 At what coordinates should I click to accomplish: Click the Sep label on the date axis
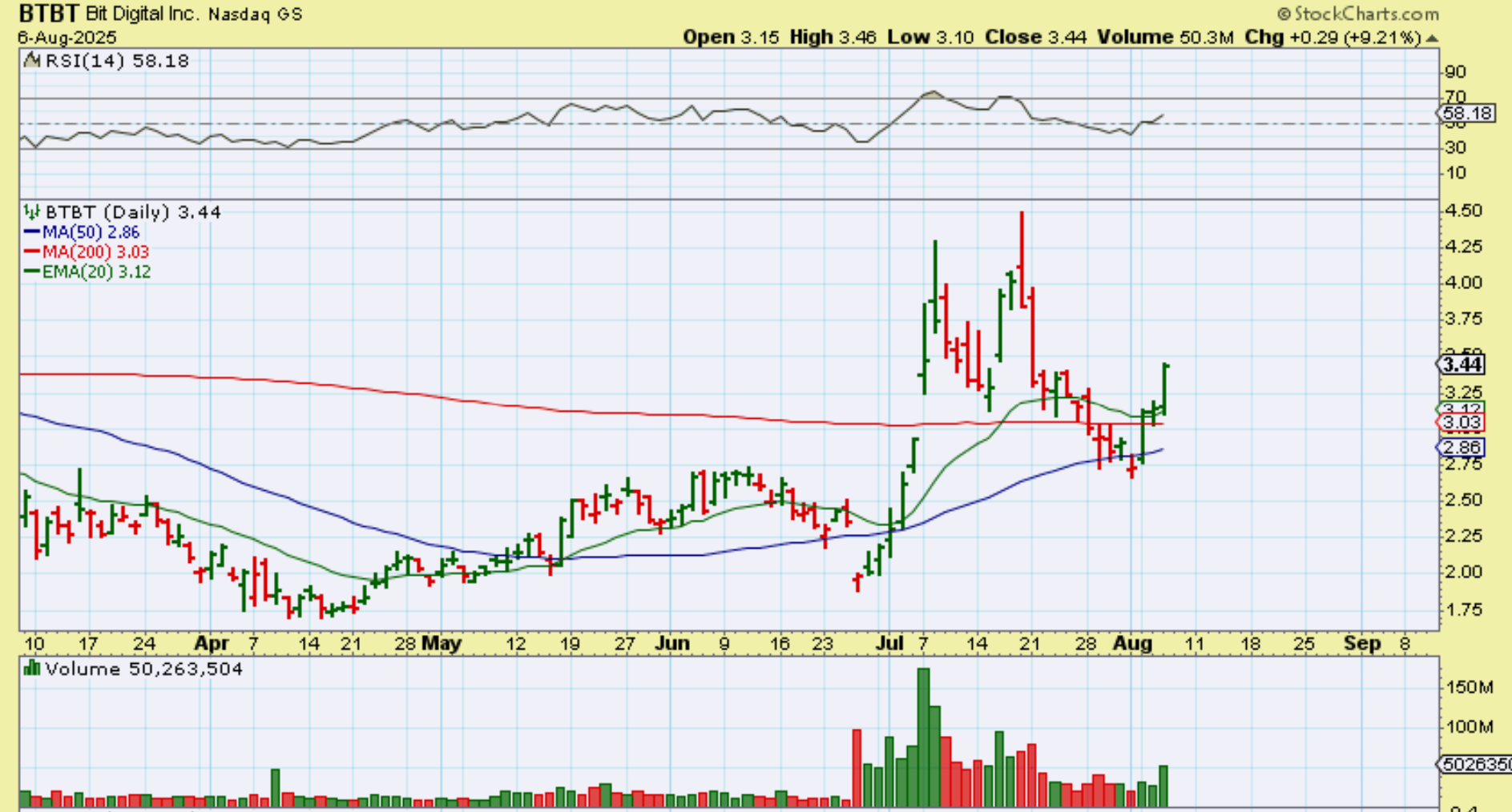pos(1363,644)
